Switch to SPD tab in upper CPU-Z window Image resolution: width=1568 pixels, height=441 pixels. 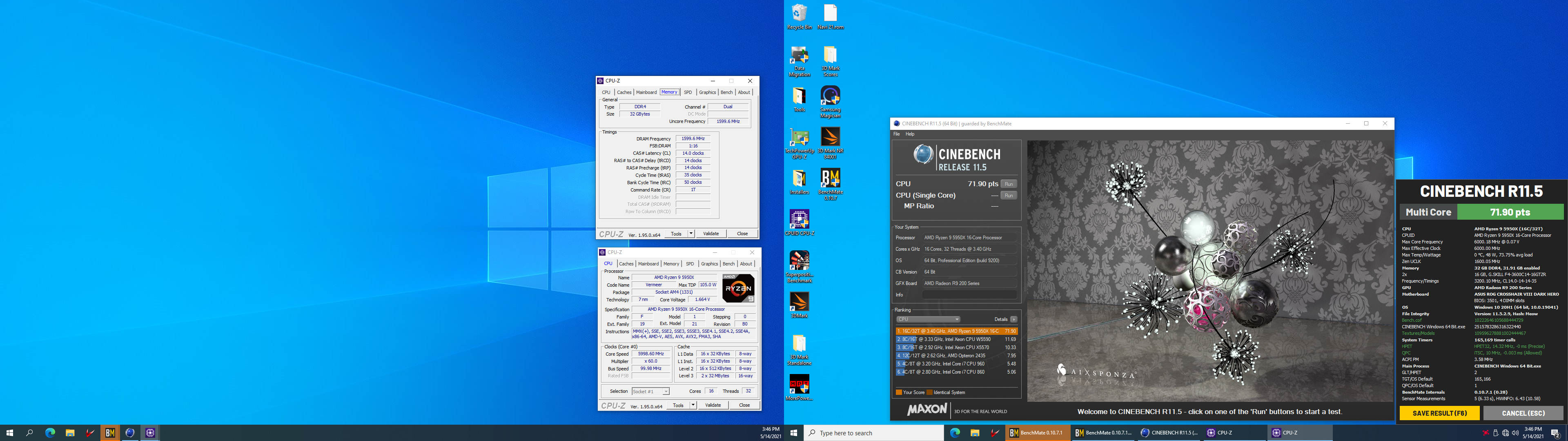tap(688, 92)
